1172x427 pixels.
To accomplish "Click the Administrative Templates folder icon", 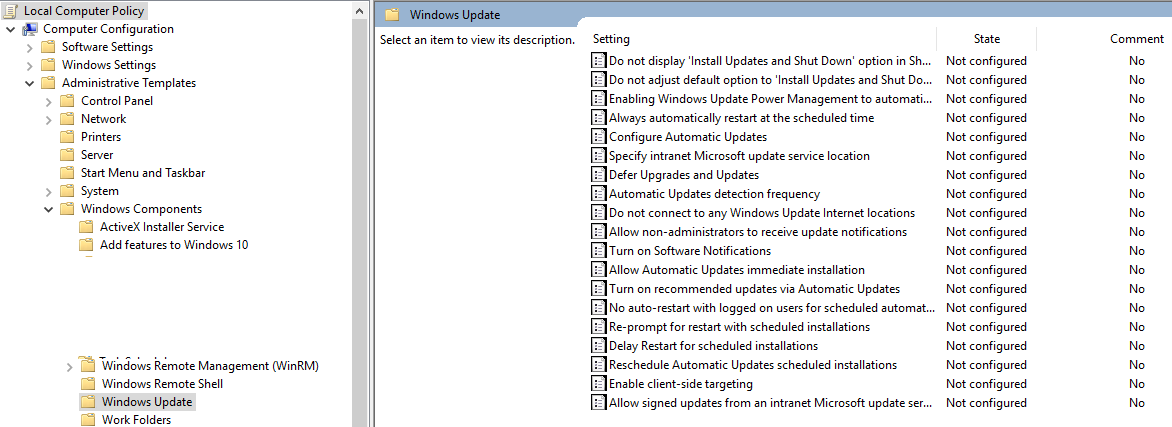I will click(x=49, y=83).
